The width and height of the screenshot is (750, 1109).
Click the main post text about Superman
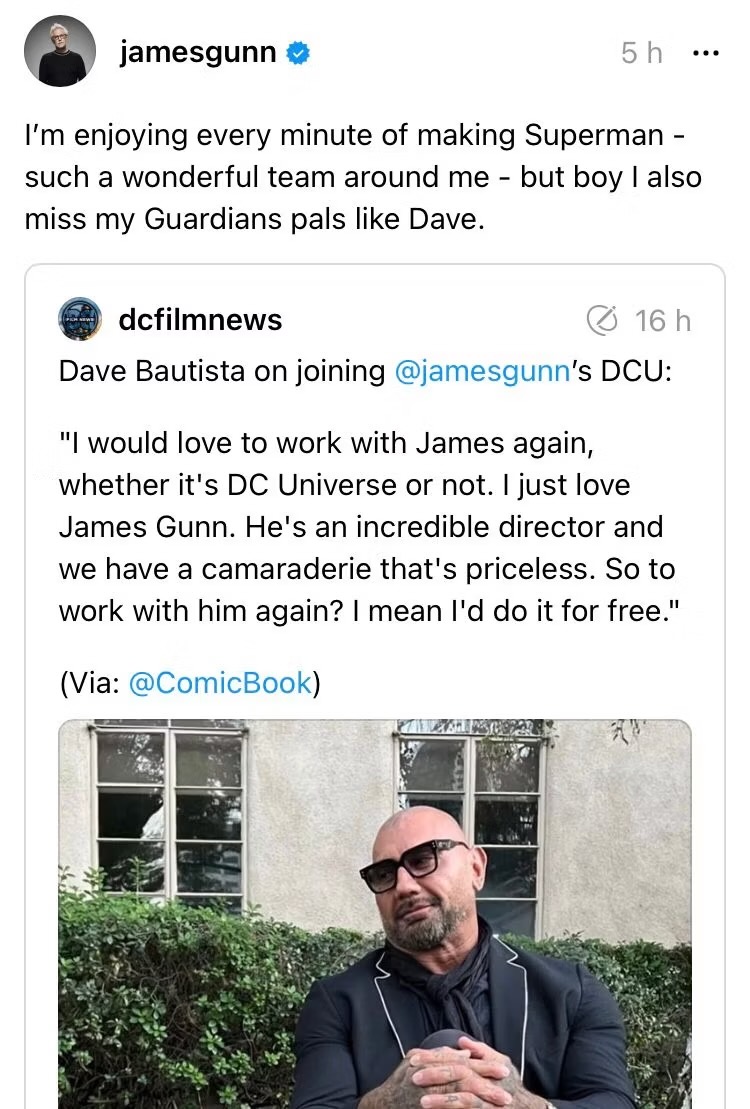point(363,177)
